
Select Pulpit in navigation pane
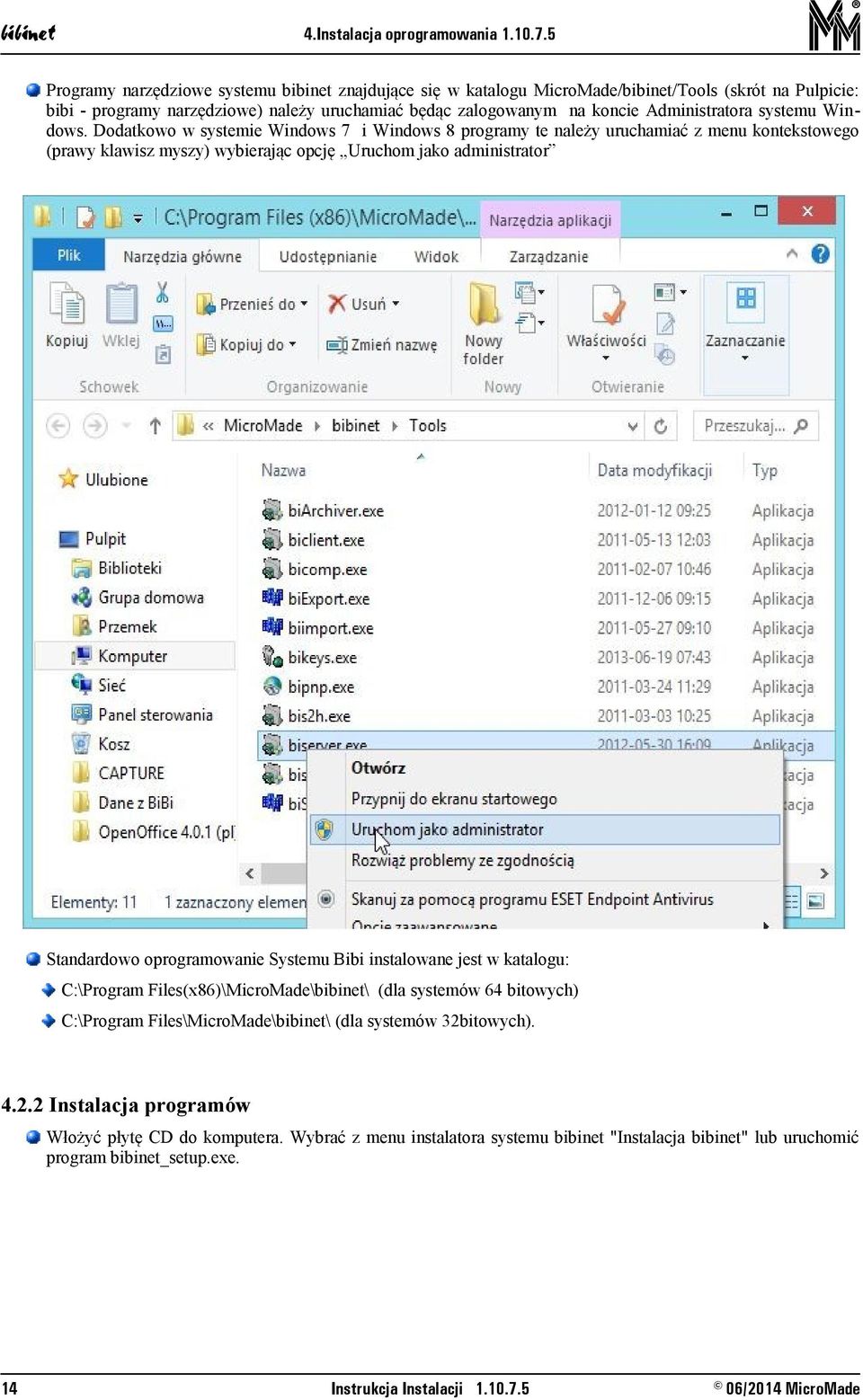pos(105,538)
